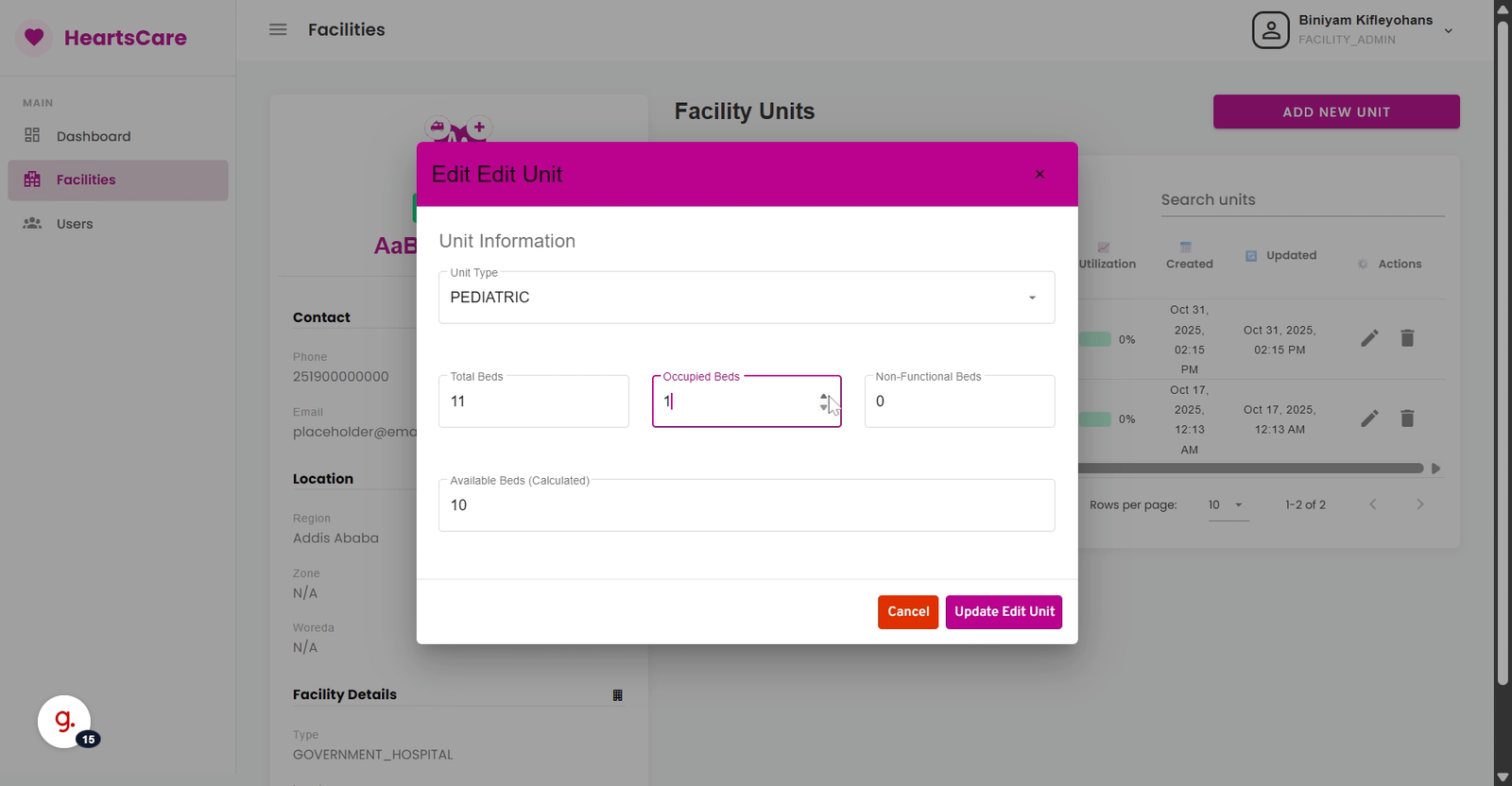Open the Rows per page dropdown
The height and width of the screenshot is (786, 1512).
(x=1227, y=505)
